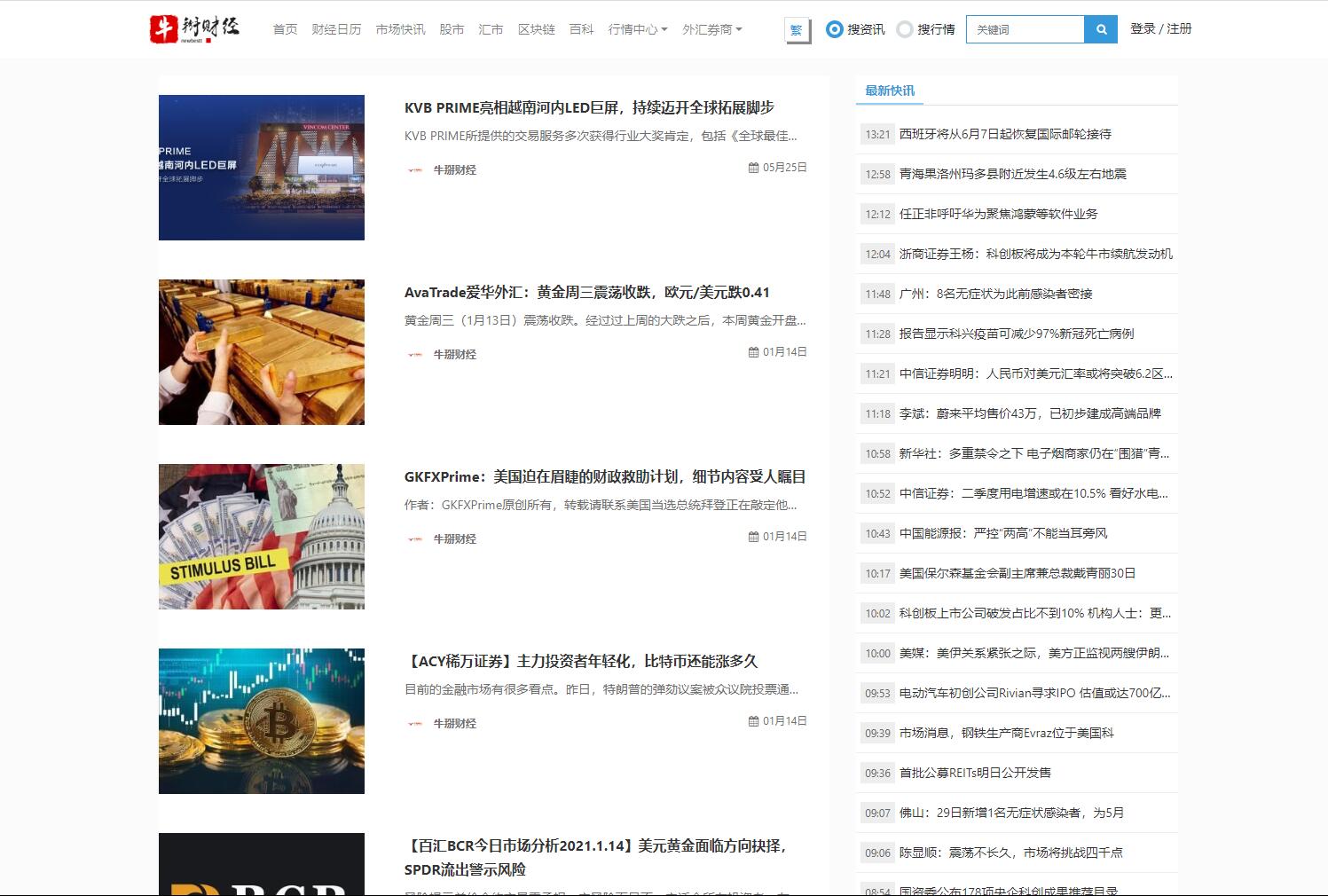The width and height of the screenshot is (1328, 896).
Task: Click author avatar icon under KVB PRIME article
Action: click(414, 170)
